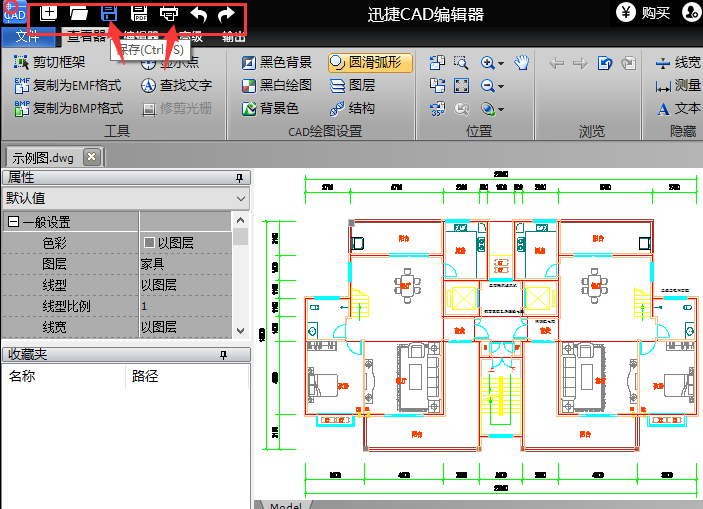Click the Print icon

(x=170, y=14)
